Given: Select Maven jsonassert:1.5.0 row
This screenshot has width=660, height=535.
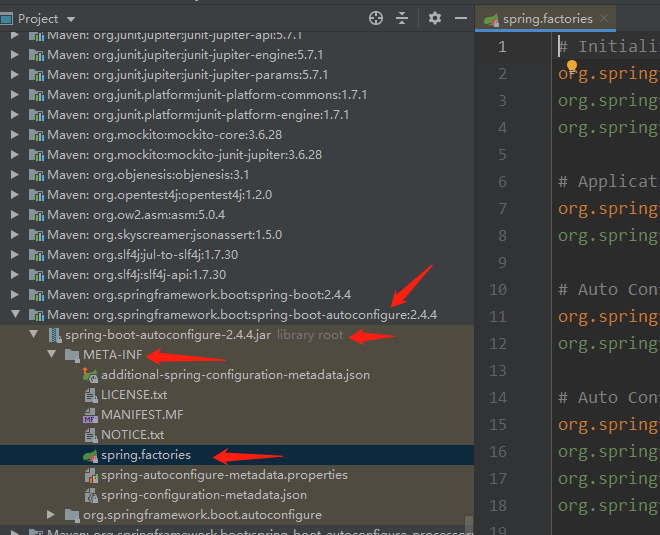Looking at the screenshot, I should pos(237,234).
